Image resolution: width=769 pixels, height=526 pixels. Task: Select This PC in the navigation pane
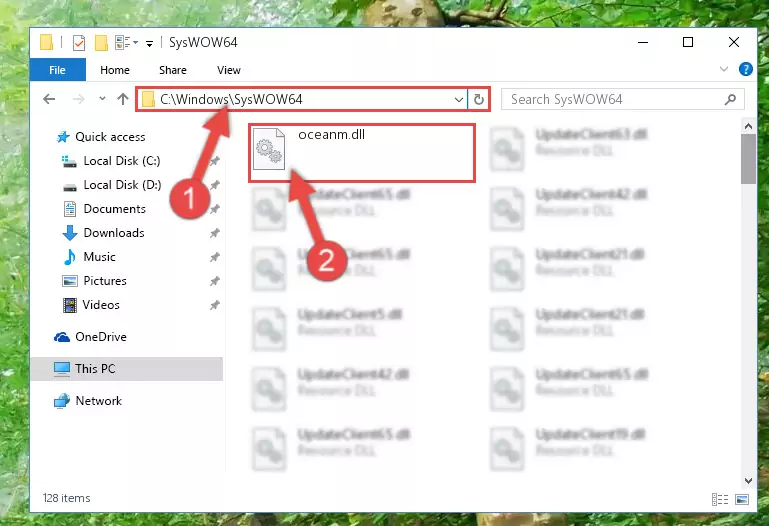(x=127, y=369)
